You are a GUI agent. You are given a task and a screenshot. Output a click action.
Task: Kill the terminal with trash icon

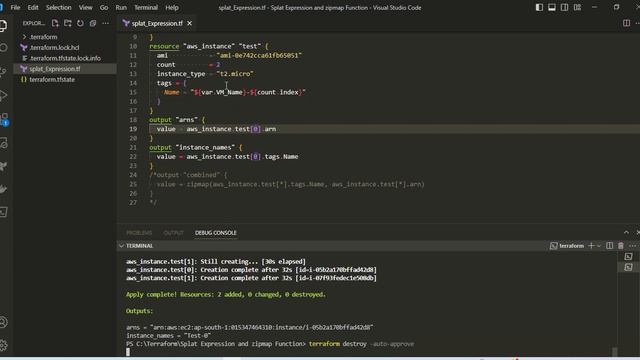pyautogui.click(x=621, y=246)
